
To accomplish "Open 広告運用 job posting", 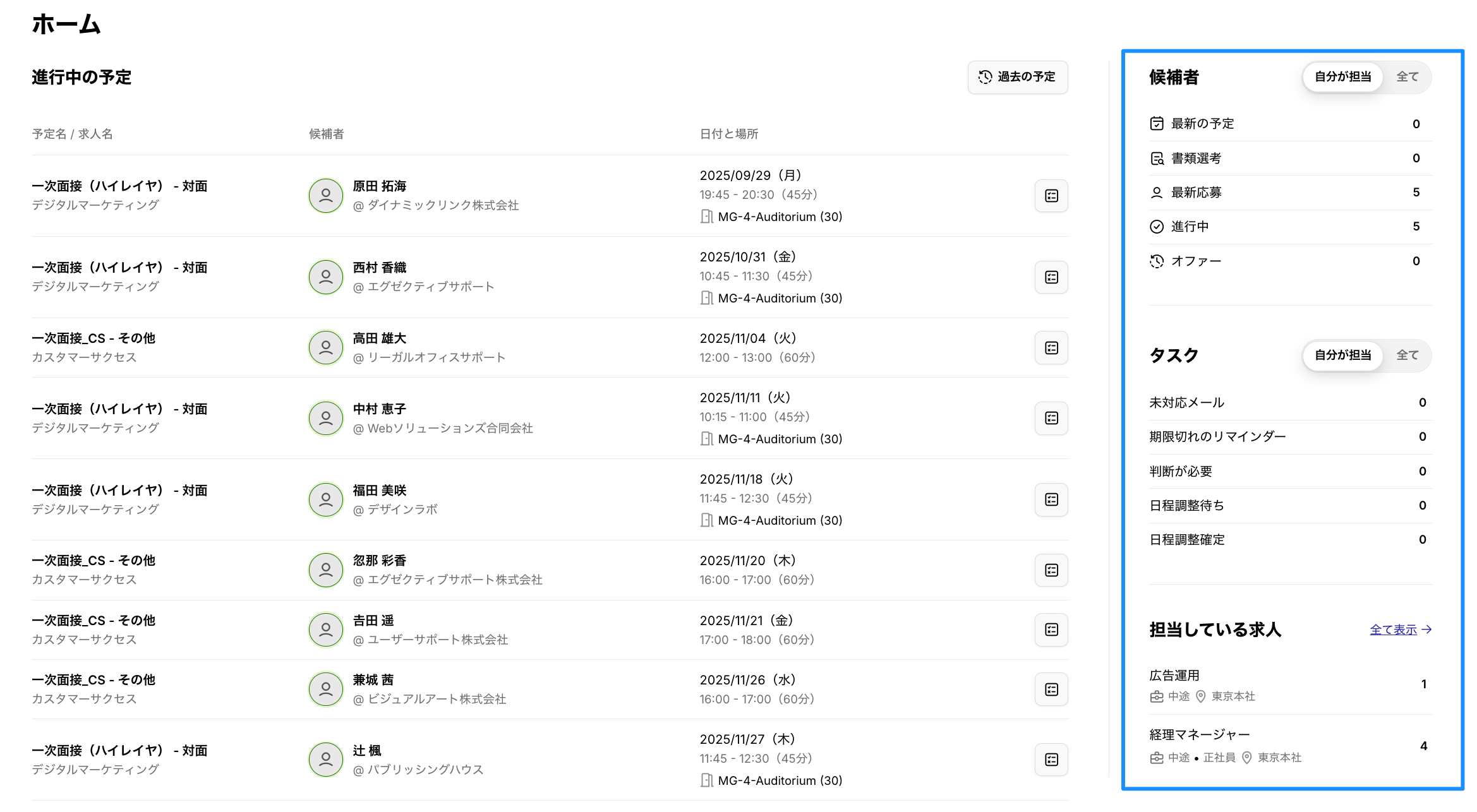I will click(x=1174, y=676).
